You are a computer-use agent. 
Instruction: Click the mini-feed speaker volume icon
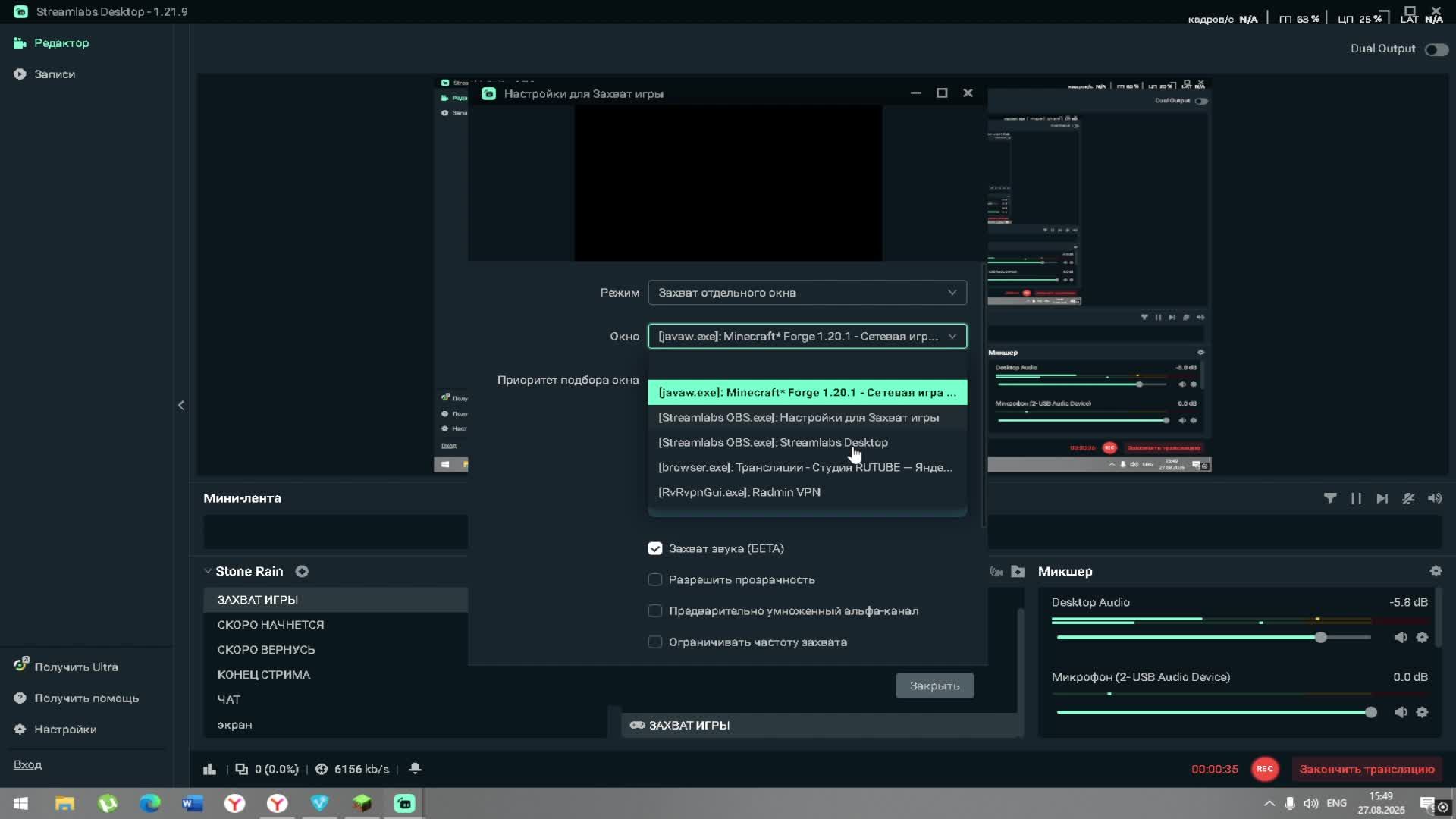pyautogui.click(x=1435, y=498)
